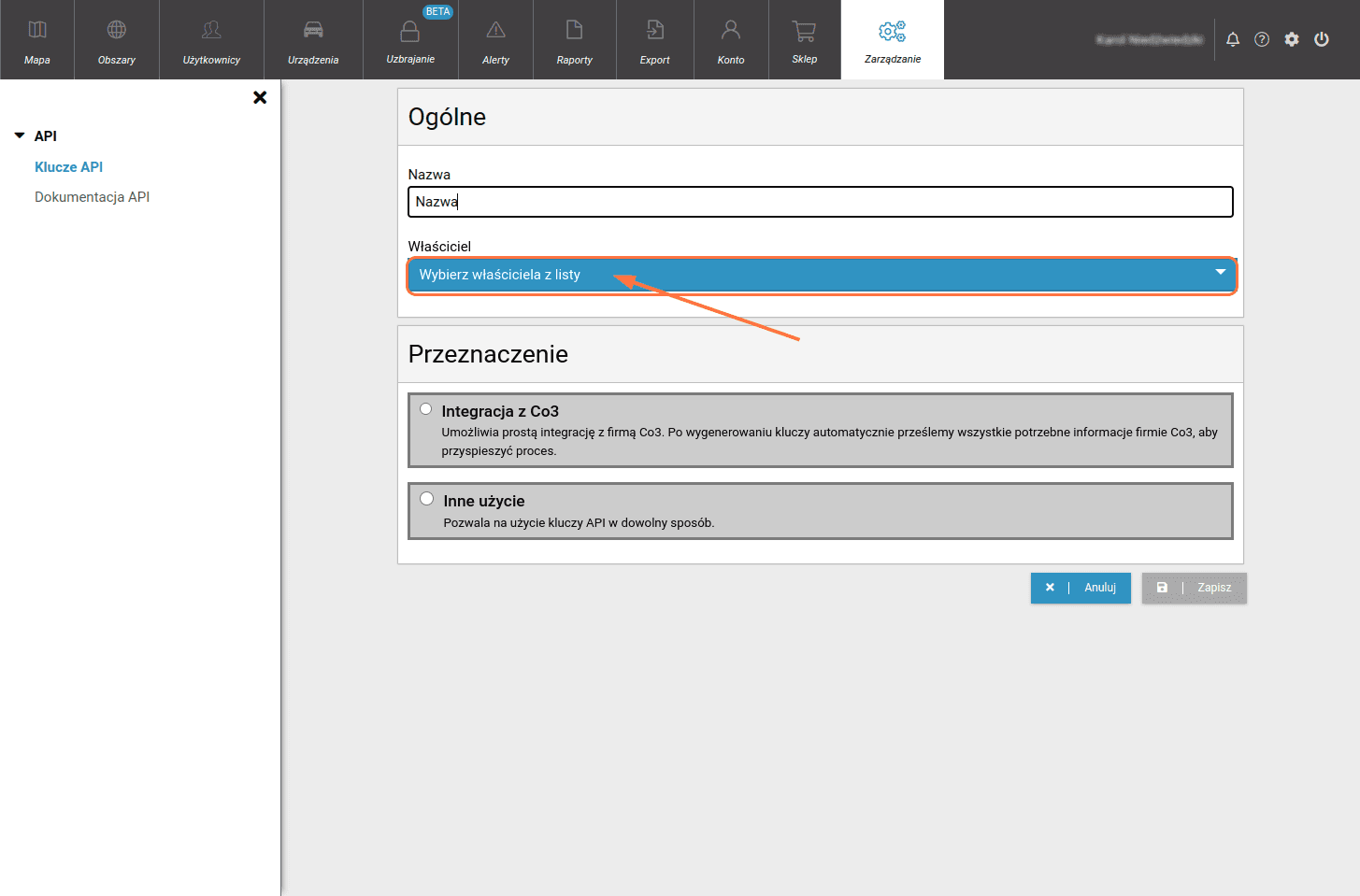Open settings gear icon in header
Screen dimensions: 1360x896
coord(1292,39)
